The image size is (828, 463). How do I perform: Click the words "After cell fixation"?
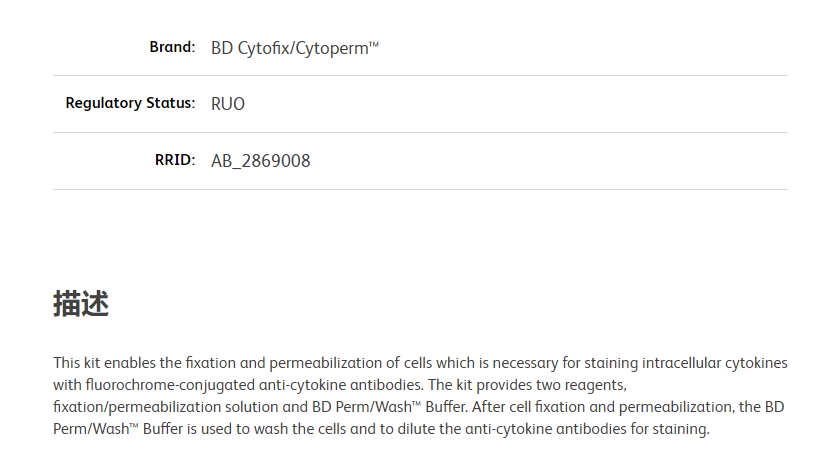click(527, 407)
